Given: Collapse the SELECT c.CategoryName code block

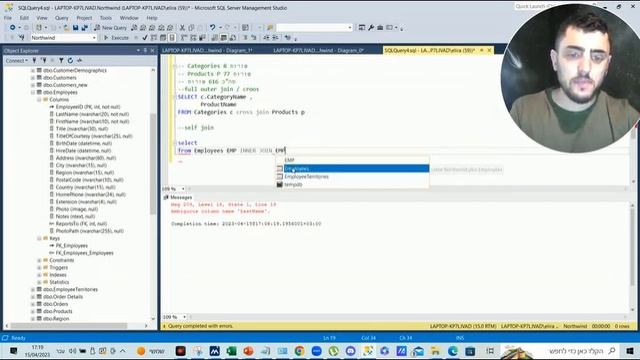Looking at the screenshot, I should (x=175, y=97).
